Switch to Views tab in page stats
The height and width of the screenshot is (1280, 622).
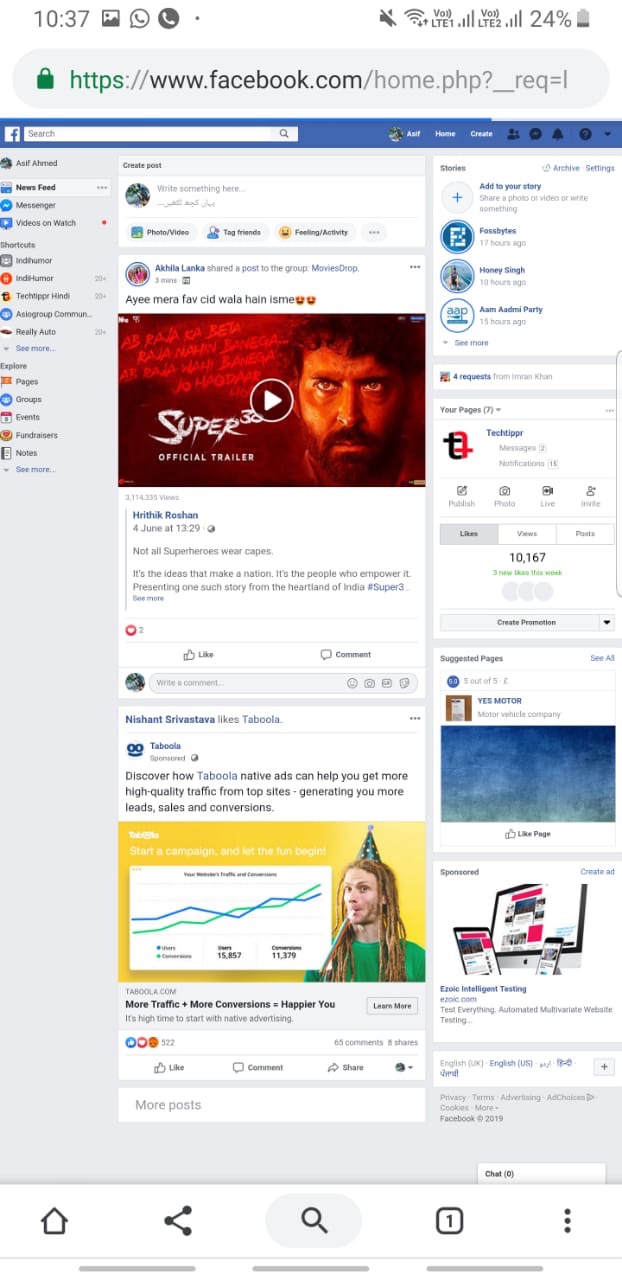(527, 534)
